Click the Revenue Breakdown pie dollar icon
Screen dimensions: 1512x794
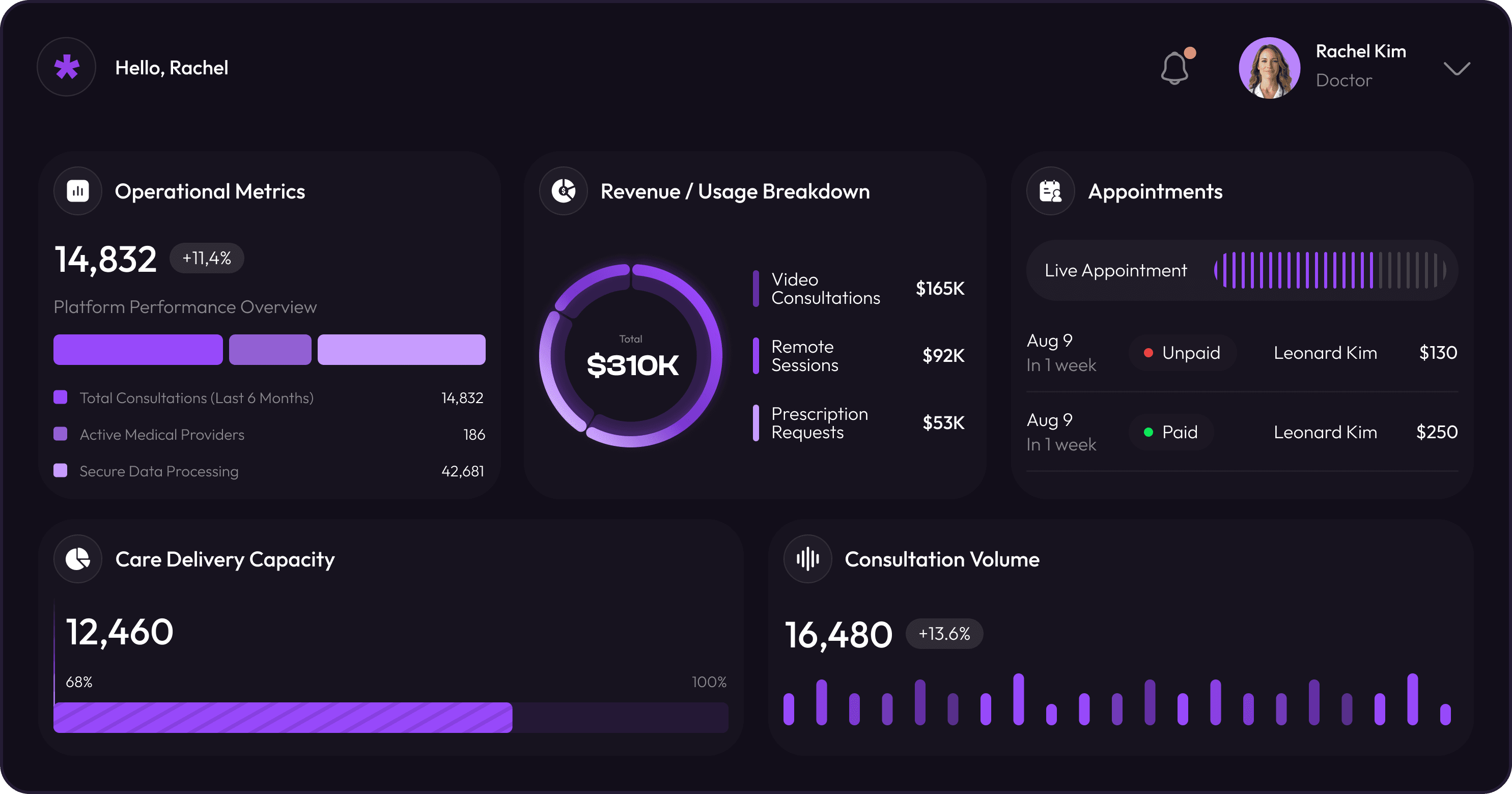click(x=564, y=191)
